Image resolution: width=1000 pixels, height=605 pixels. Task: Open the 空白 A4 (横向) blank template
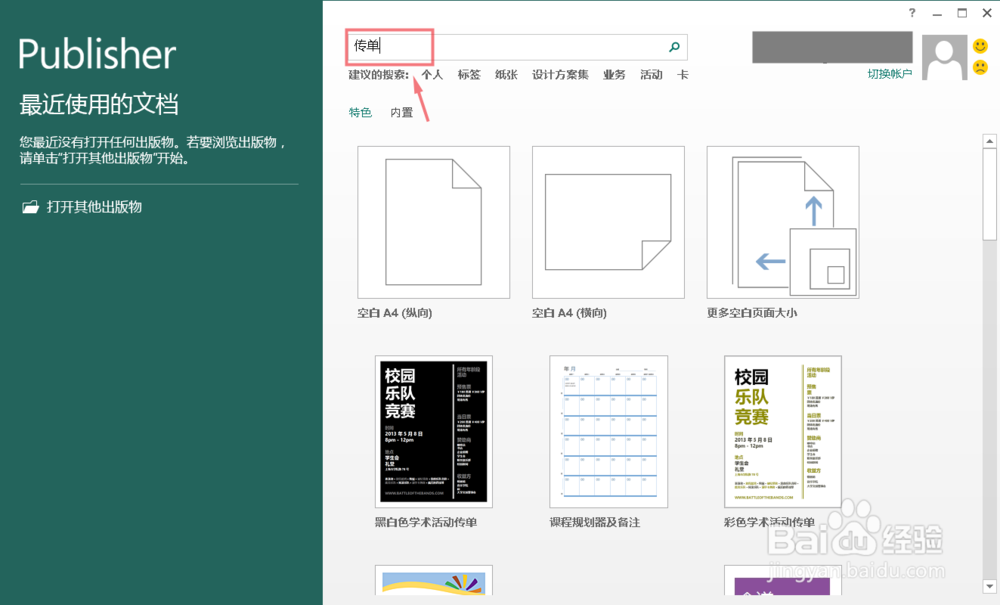click(608, 221)
